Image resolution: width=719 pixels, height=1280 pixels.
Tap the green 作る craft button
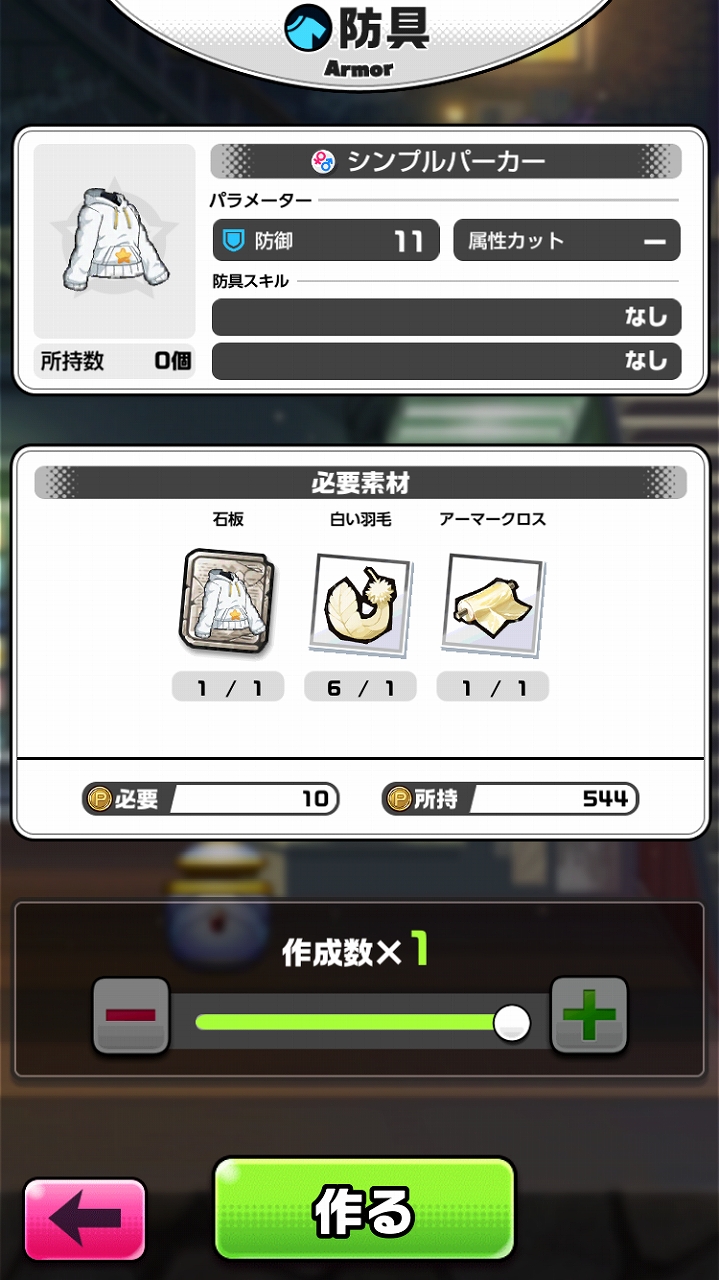[364, 1209]
